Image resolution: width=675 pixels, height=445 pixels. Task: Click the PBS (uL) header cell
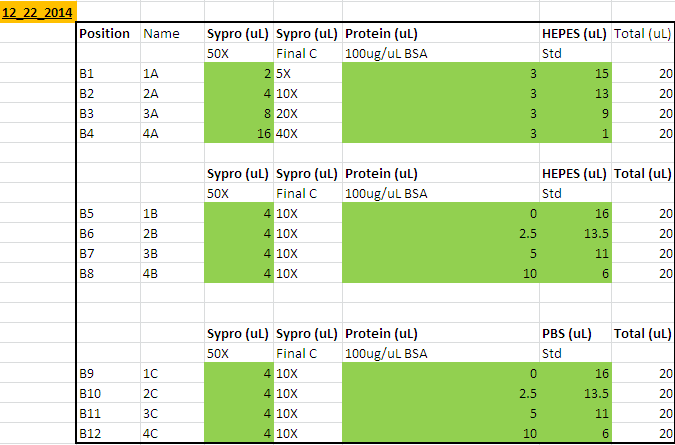point(575,333)
